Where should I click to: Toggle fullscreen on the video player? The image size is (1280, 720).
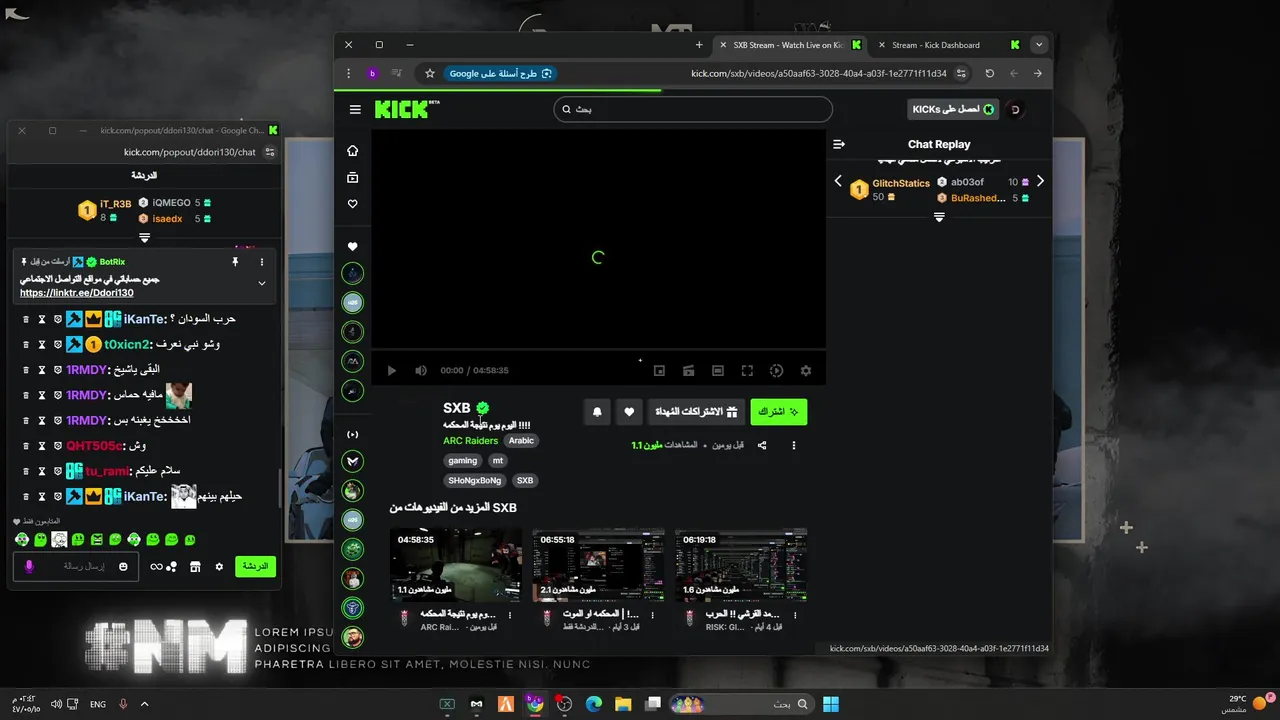pyautogui.click(x=747, y=371)
